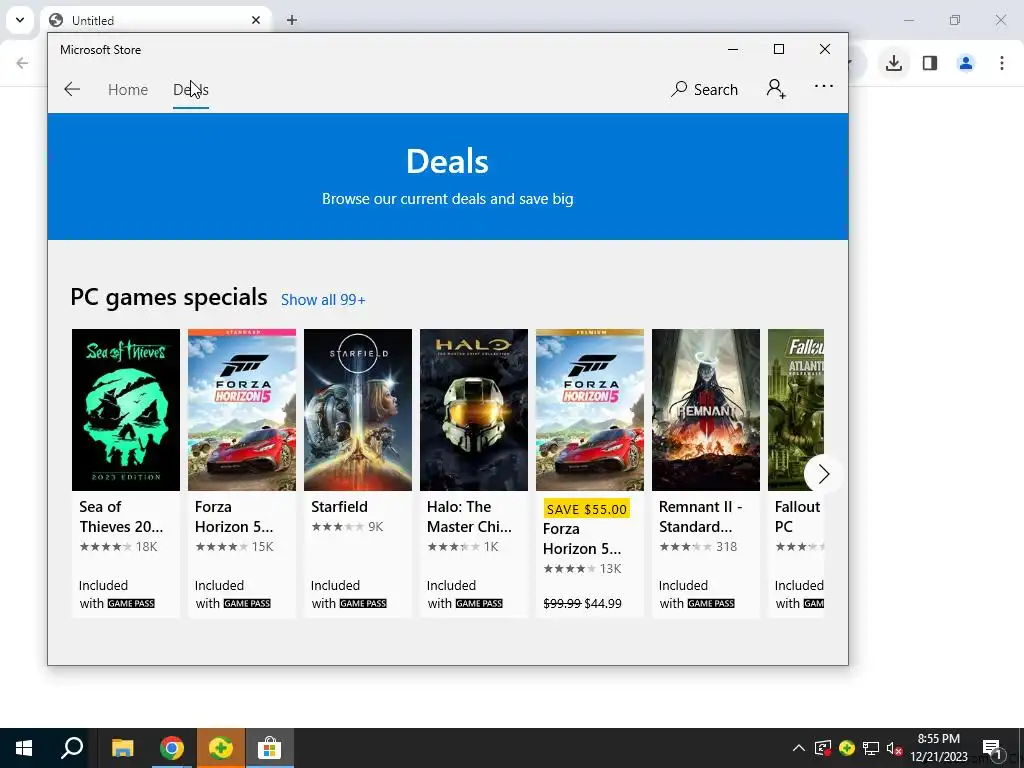The height and width of the screenshot is (768, 1024).
Task: Open Chrome from the taskbar
Action: 172,748
